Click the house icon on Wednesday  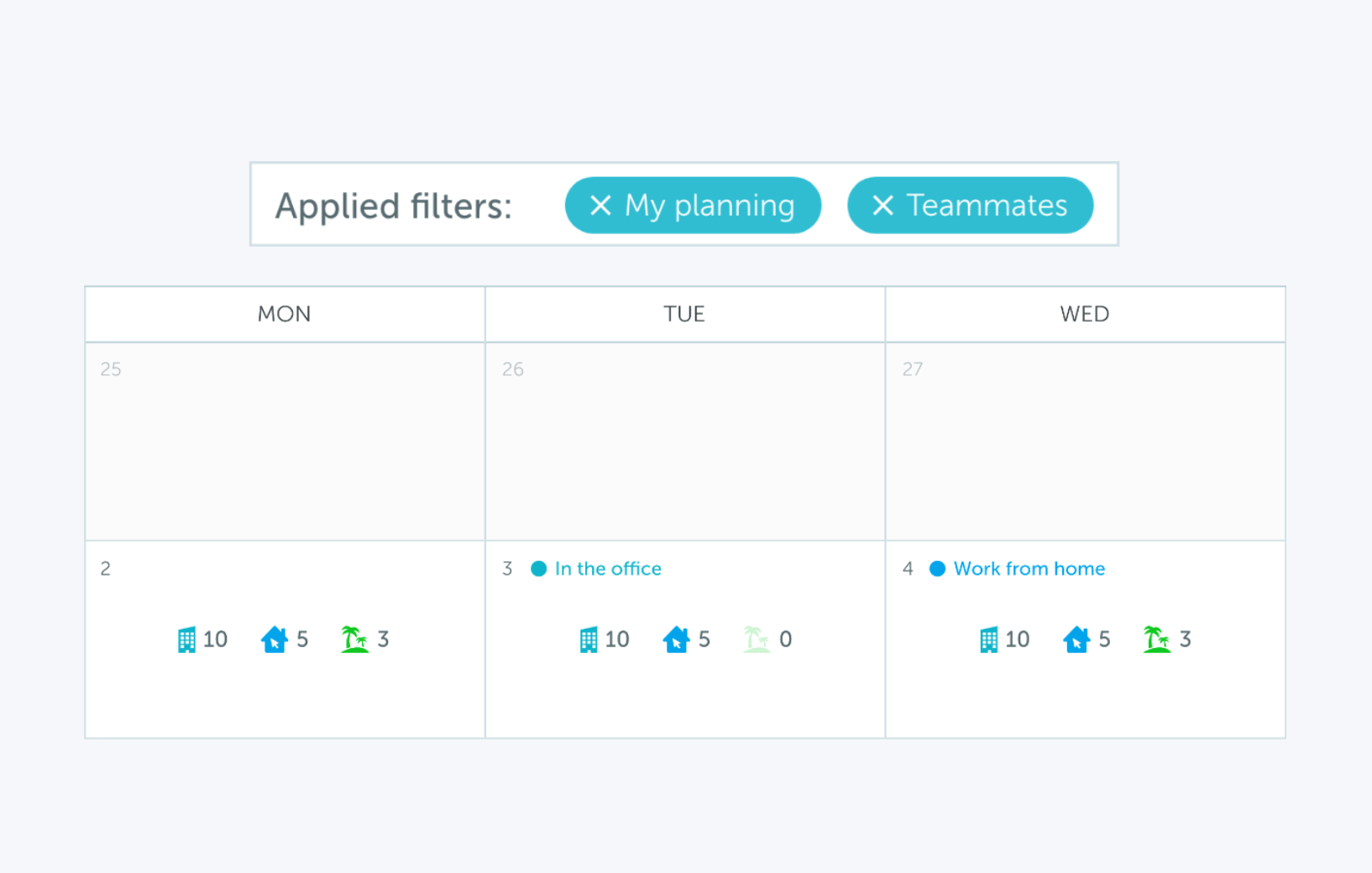[1077, 639]
